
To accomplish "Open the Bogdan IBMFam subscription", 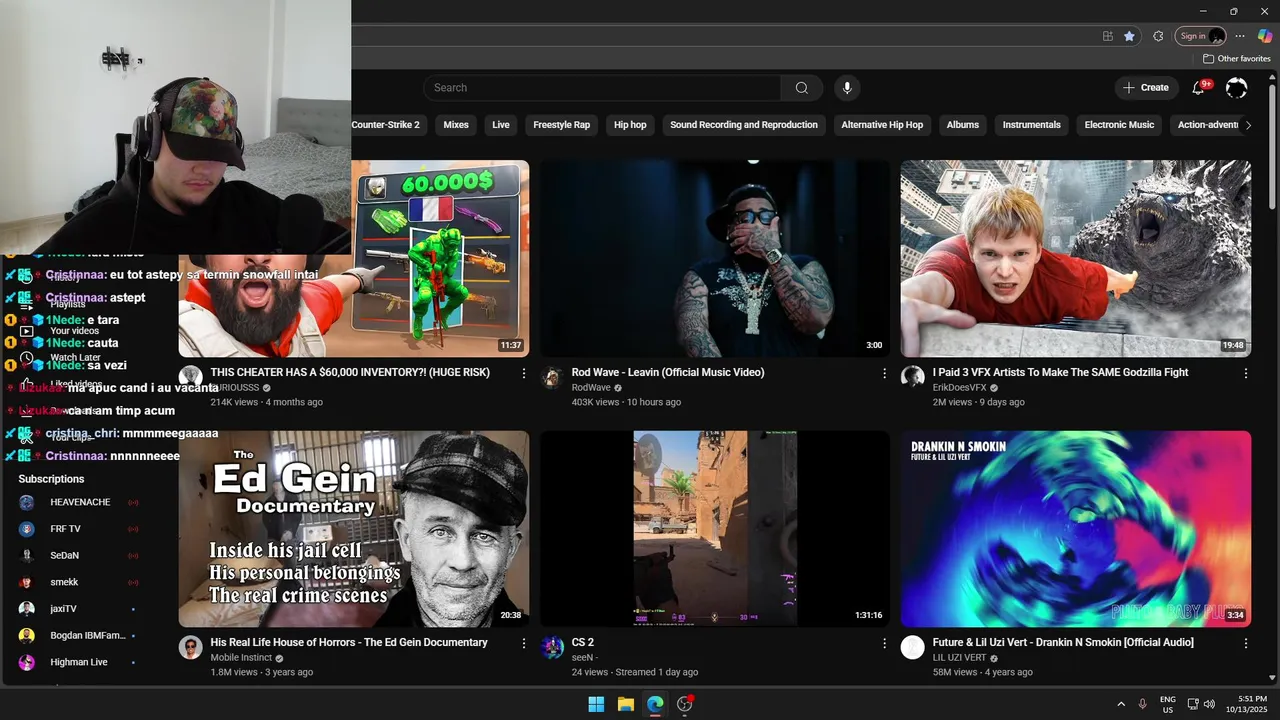I will pos(78,635).
